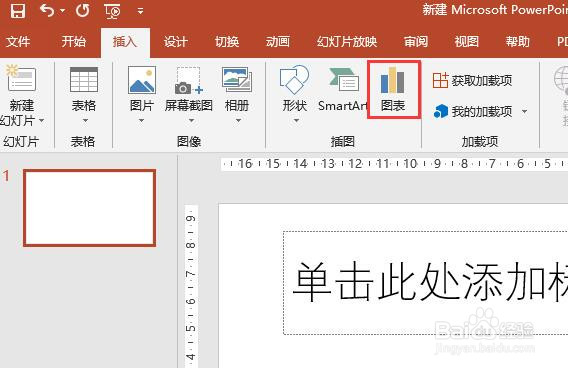The image size is (568, 368).
Task: Save the presentation using the floppy disk icon
Action: pos(17,11)
